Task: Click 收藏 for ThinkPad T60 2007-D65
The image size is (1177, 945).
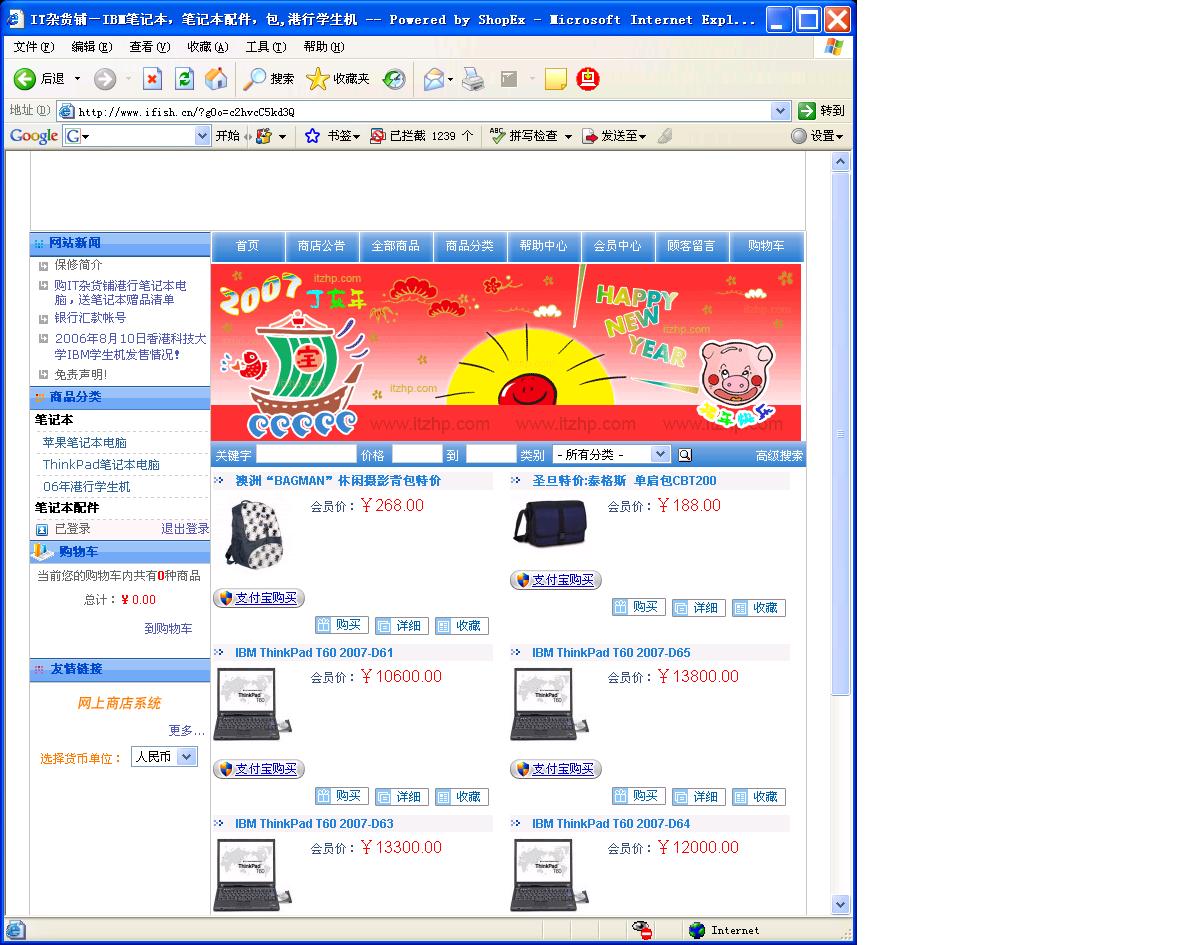Action: click(x=759, y=796)
